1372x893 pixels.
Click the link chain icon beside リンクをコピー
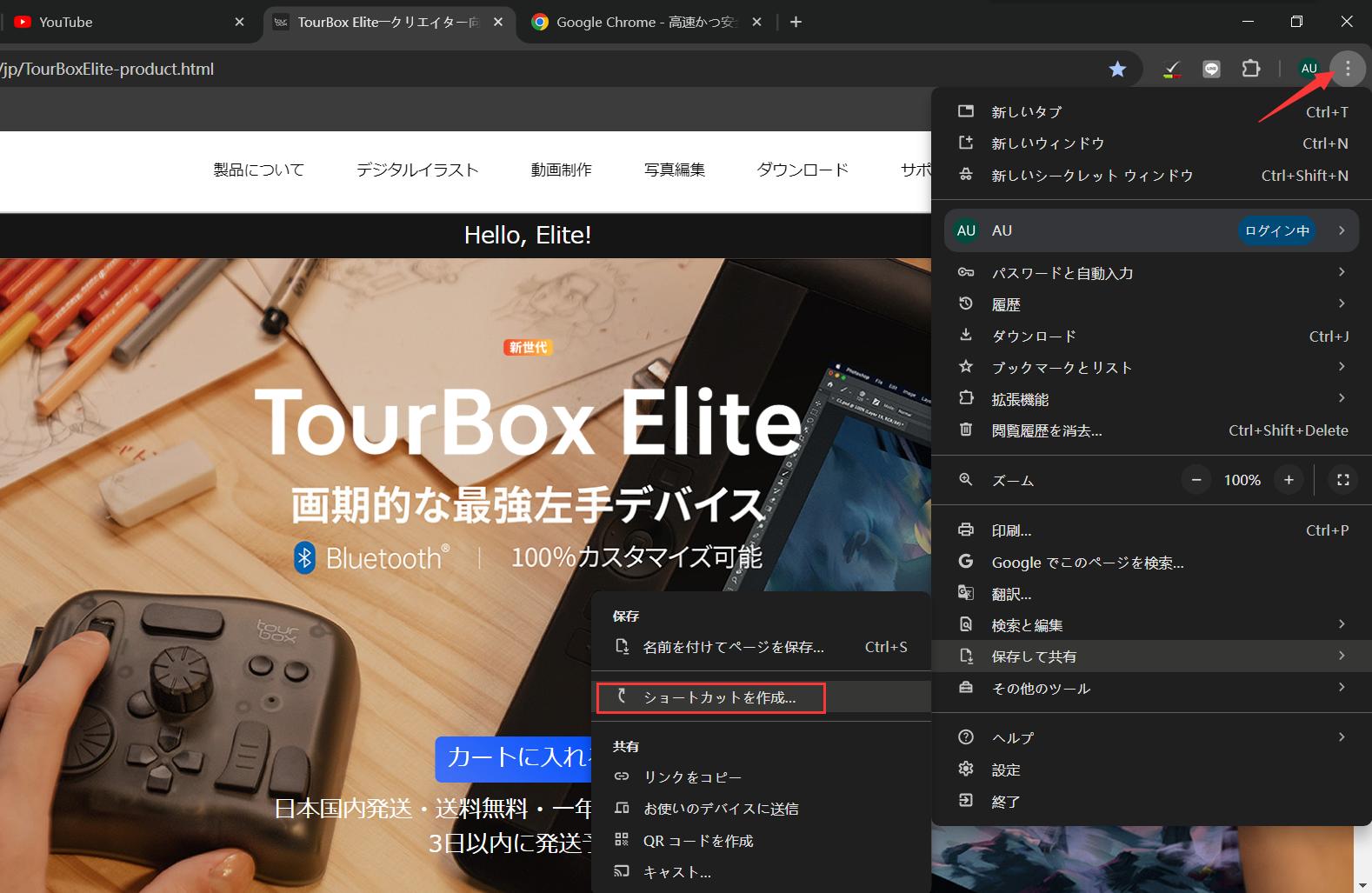pos(621,776)
